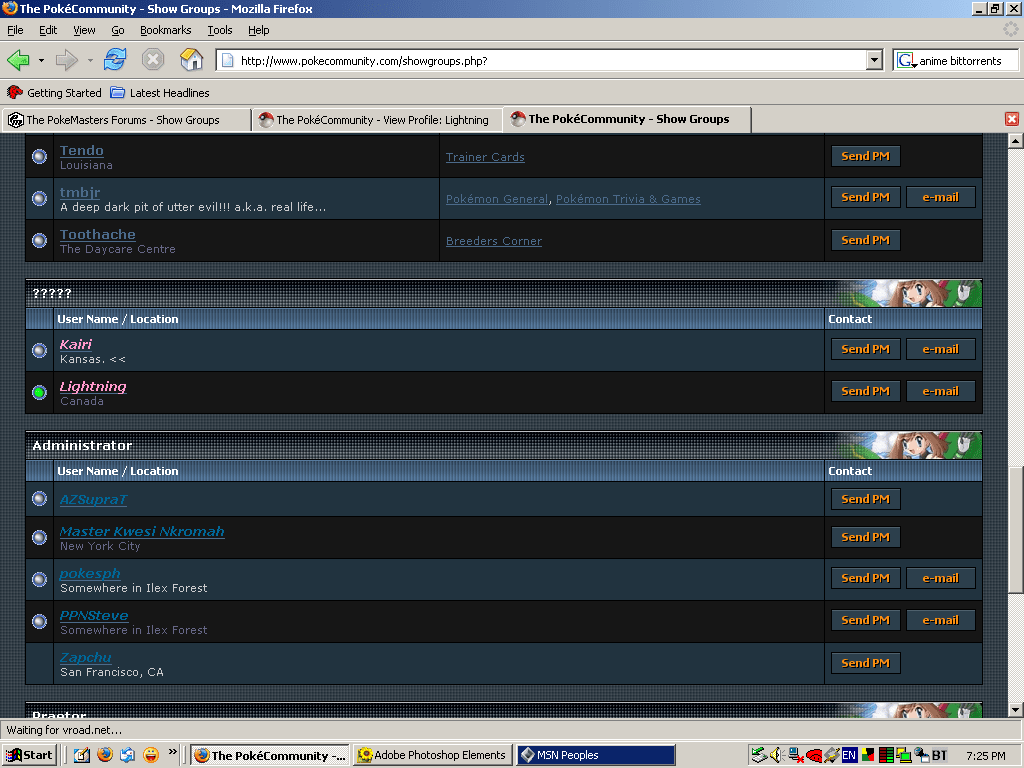Open the address bar URL dropdown
The image size is (1024, 768).
tap(874, 61)
